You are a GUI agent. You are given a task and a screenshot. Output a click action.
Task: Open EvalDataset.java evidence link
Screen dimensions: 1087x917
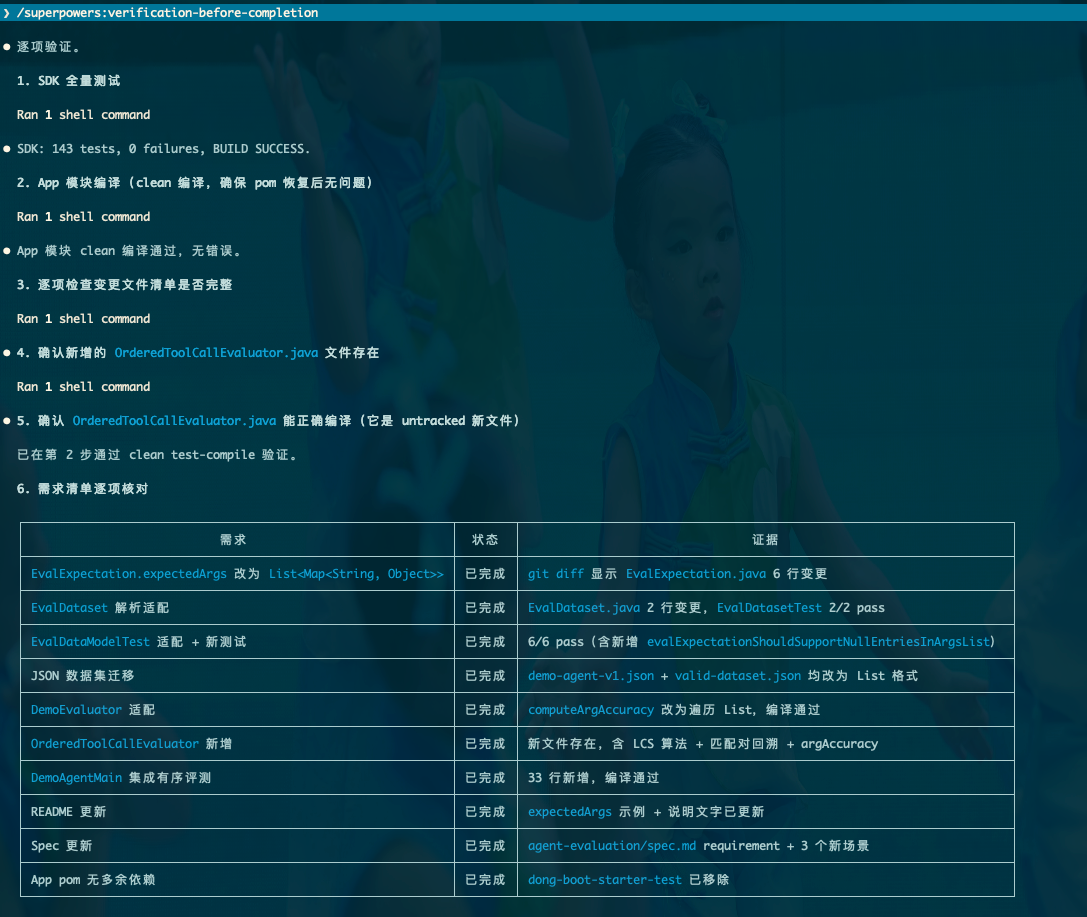point(584,608)
